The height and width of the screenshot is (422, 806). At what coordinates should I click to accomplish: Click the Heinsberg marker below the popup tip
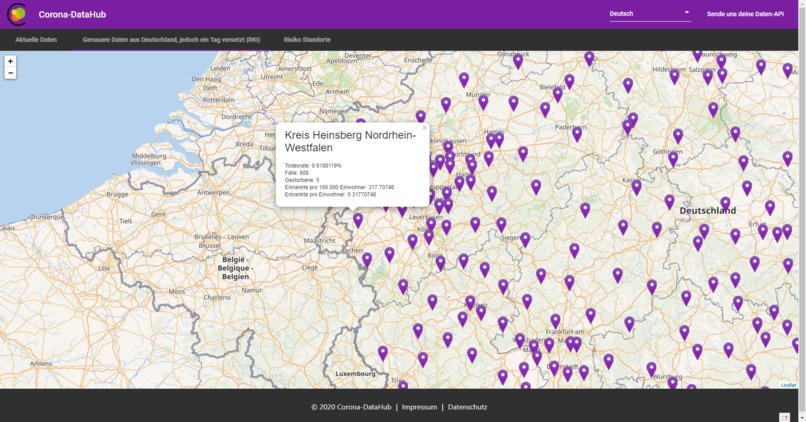[x=358, y=220]
